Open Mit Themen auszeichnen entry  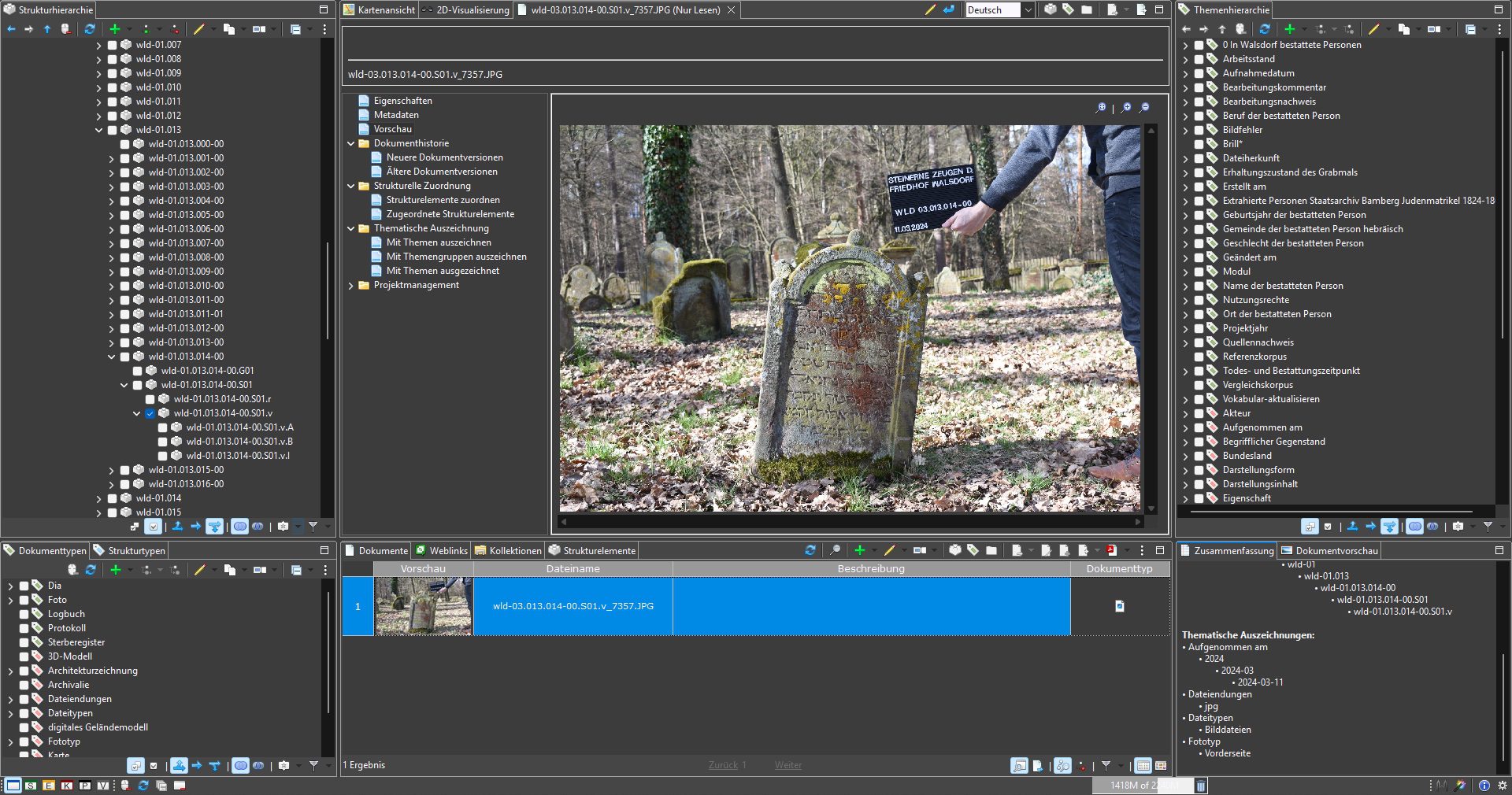tap(439, 242)
